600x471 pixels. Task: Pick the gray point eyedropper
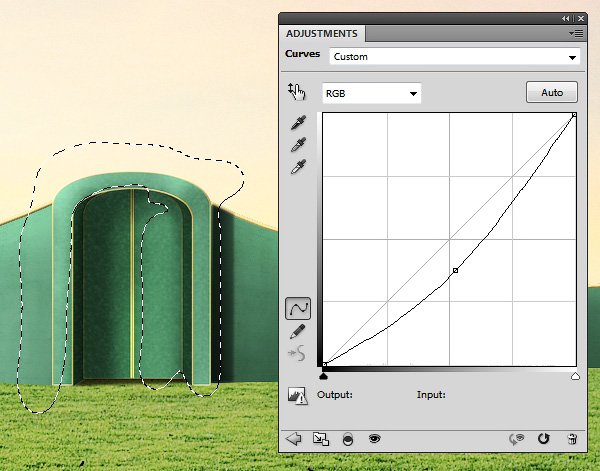297,145
